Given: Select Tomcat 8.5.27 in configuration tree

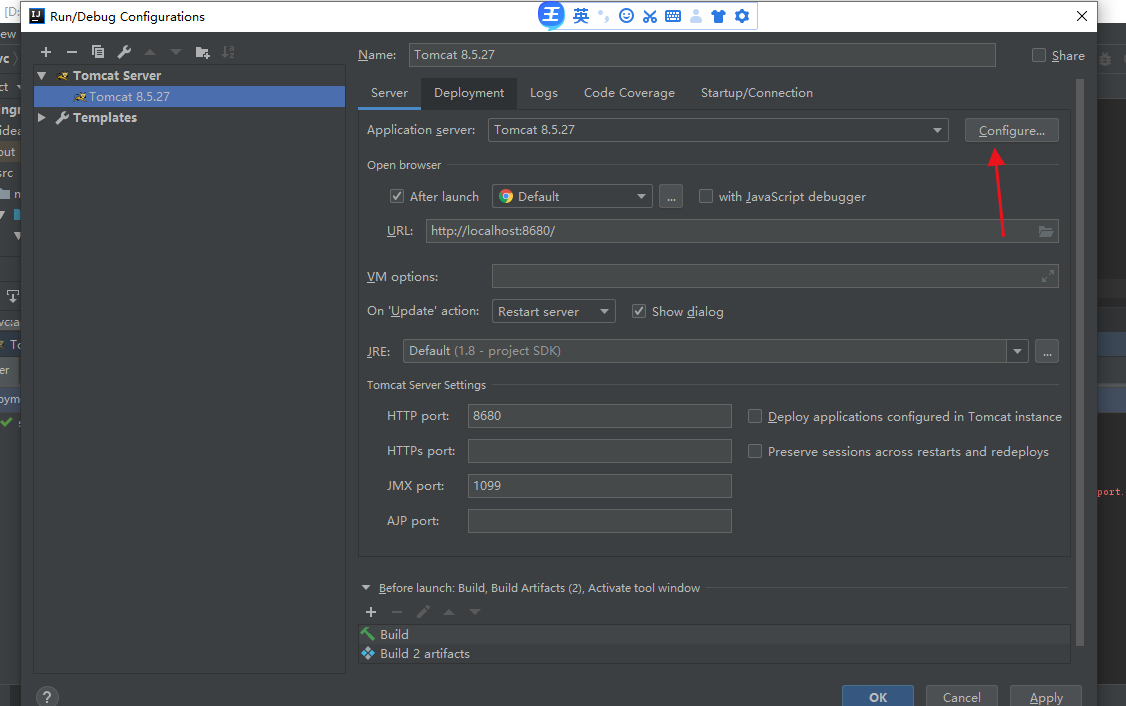Looking at the screenshot, I should pos(190,96).
